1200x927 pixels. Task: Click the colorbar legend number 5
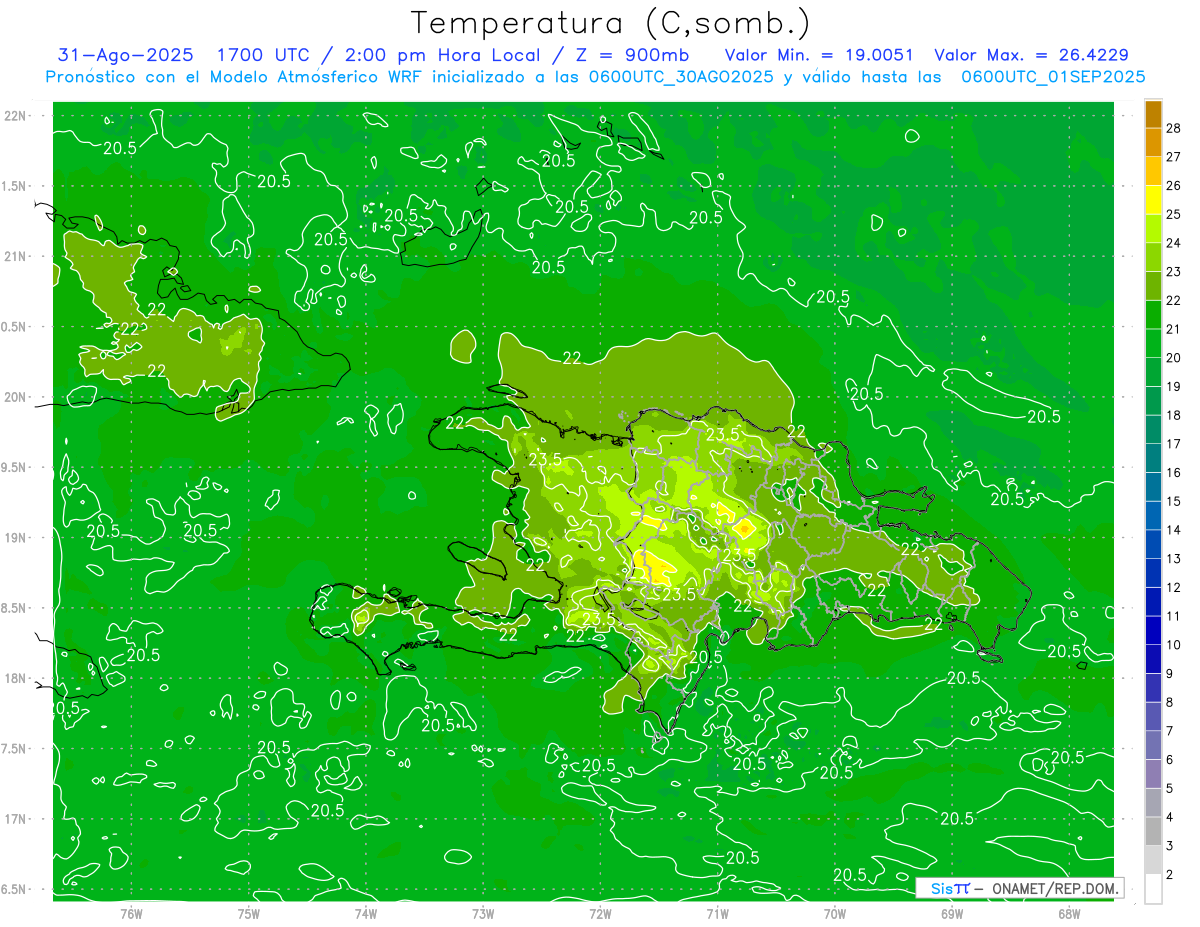1171,788
